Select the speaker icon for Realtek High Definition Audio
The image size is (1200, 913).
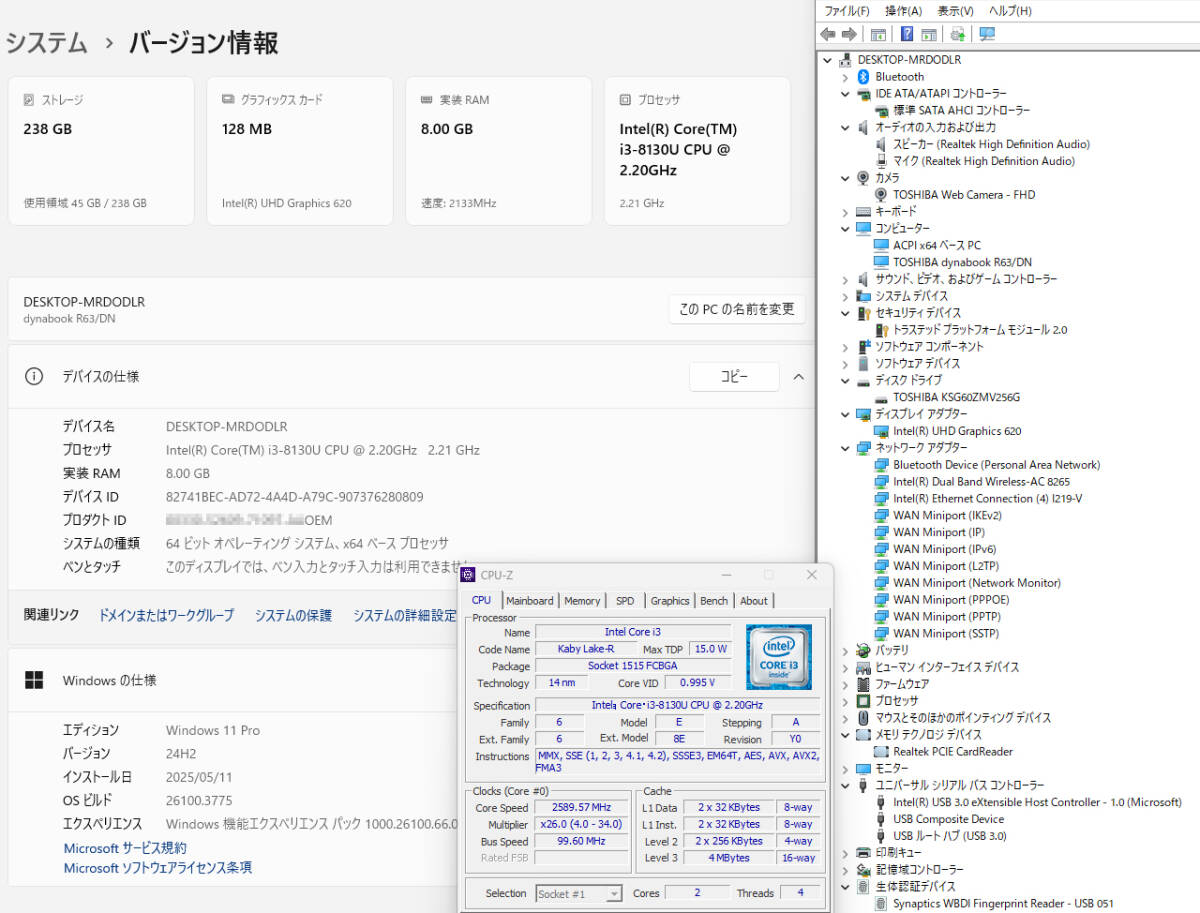[882, 144]
